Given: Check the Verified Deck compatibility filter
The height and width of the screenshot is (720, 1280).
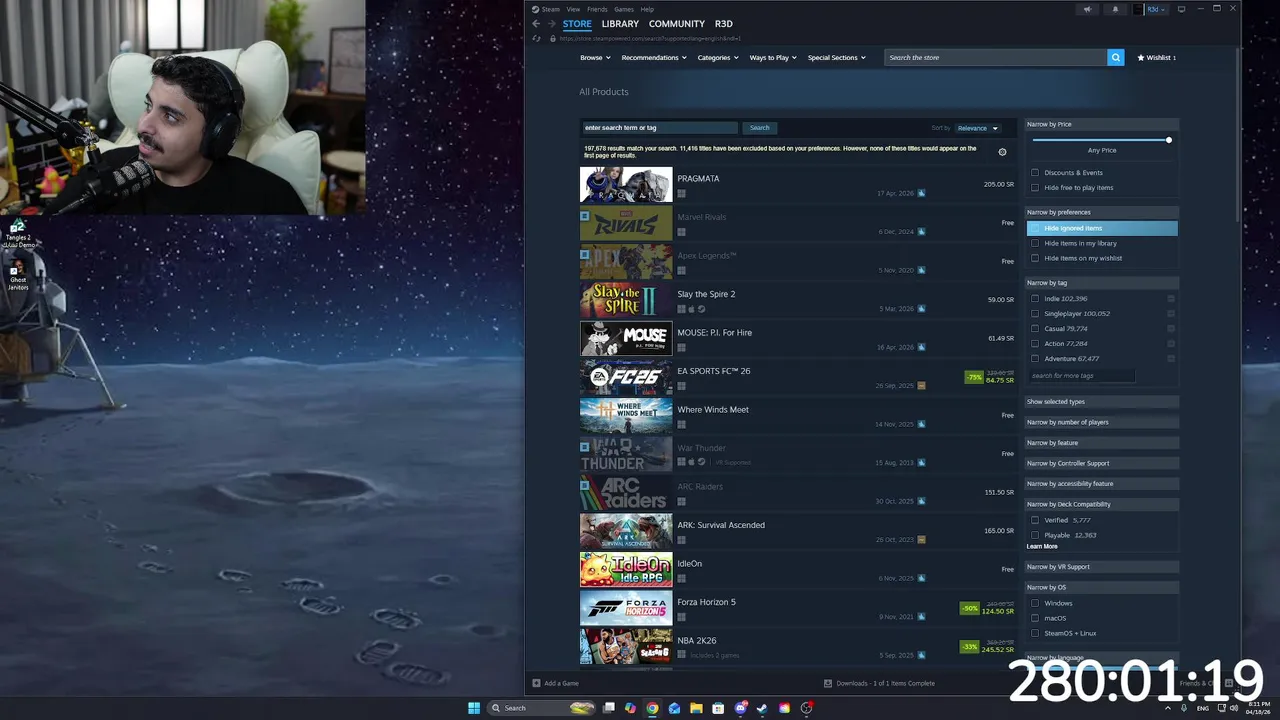Looking at the screenshot, I should tap(1035, 520).
